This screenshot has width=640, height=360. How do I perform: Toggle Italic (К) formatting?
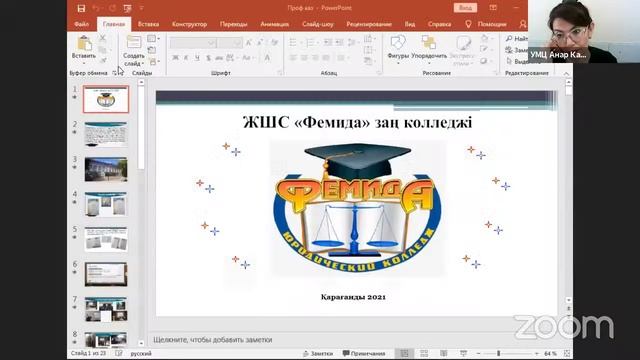pos(186,58)
